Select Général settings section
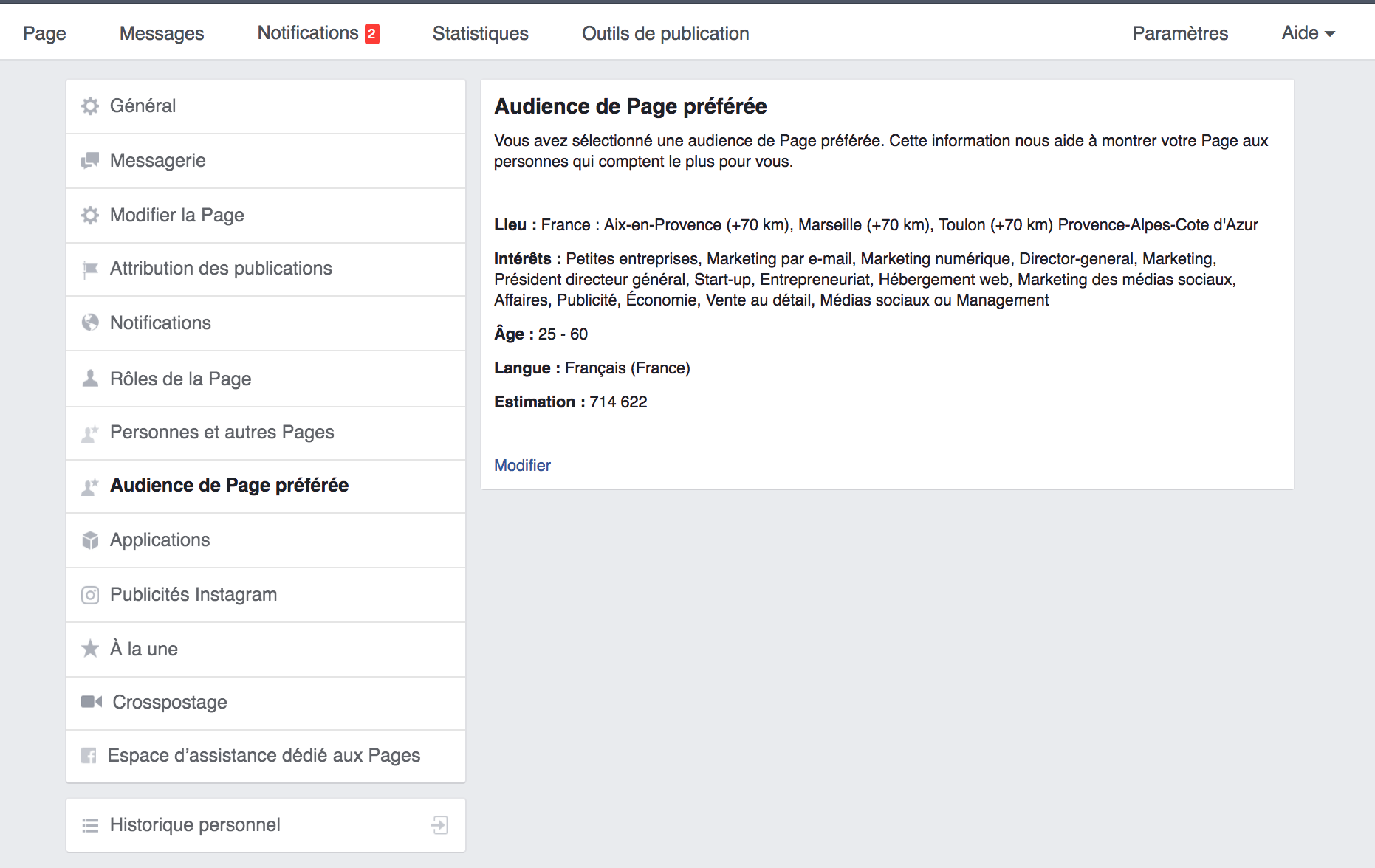 [266, 106]
